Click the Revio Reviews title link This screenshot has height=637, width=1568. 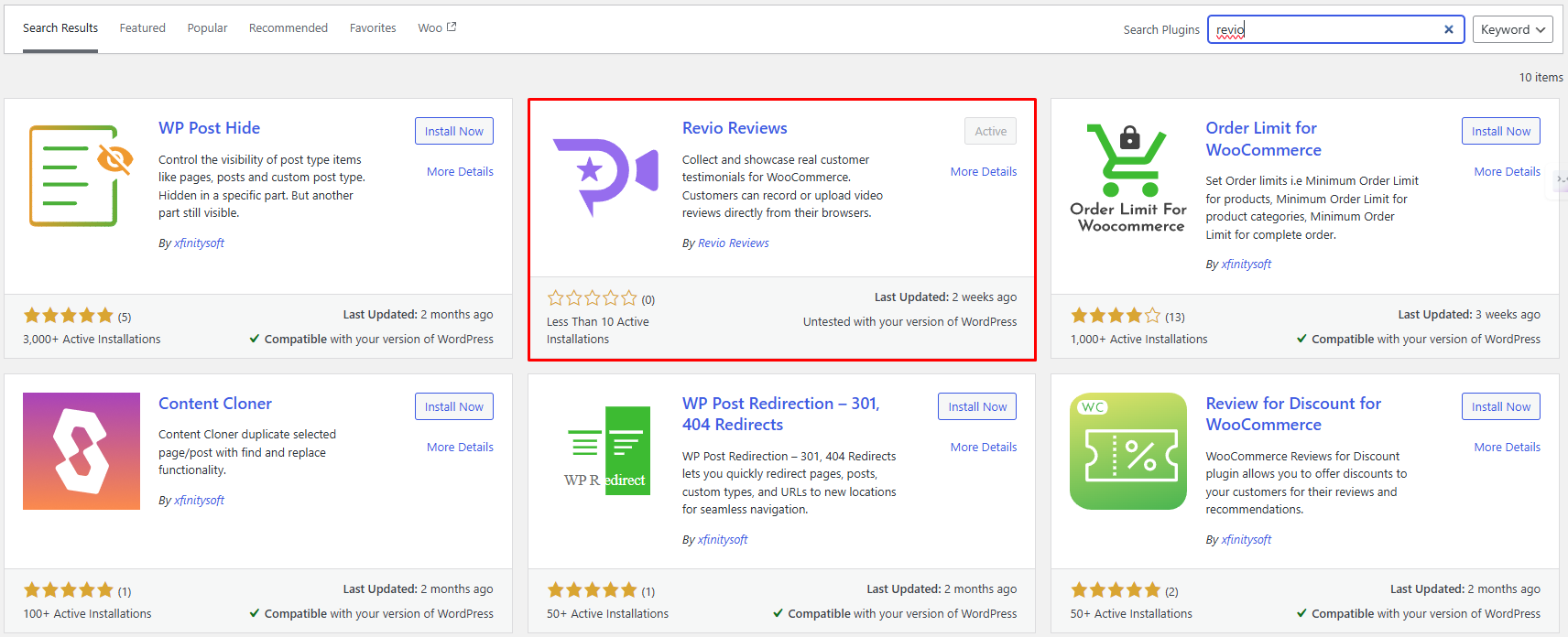pos(735,128)
